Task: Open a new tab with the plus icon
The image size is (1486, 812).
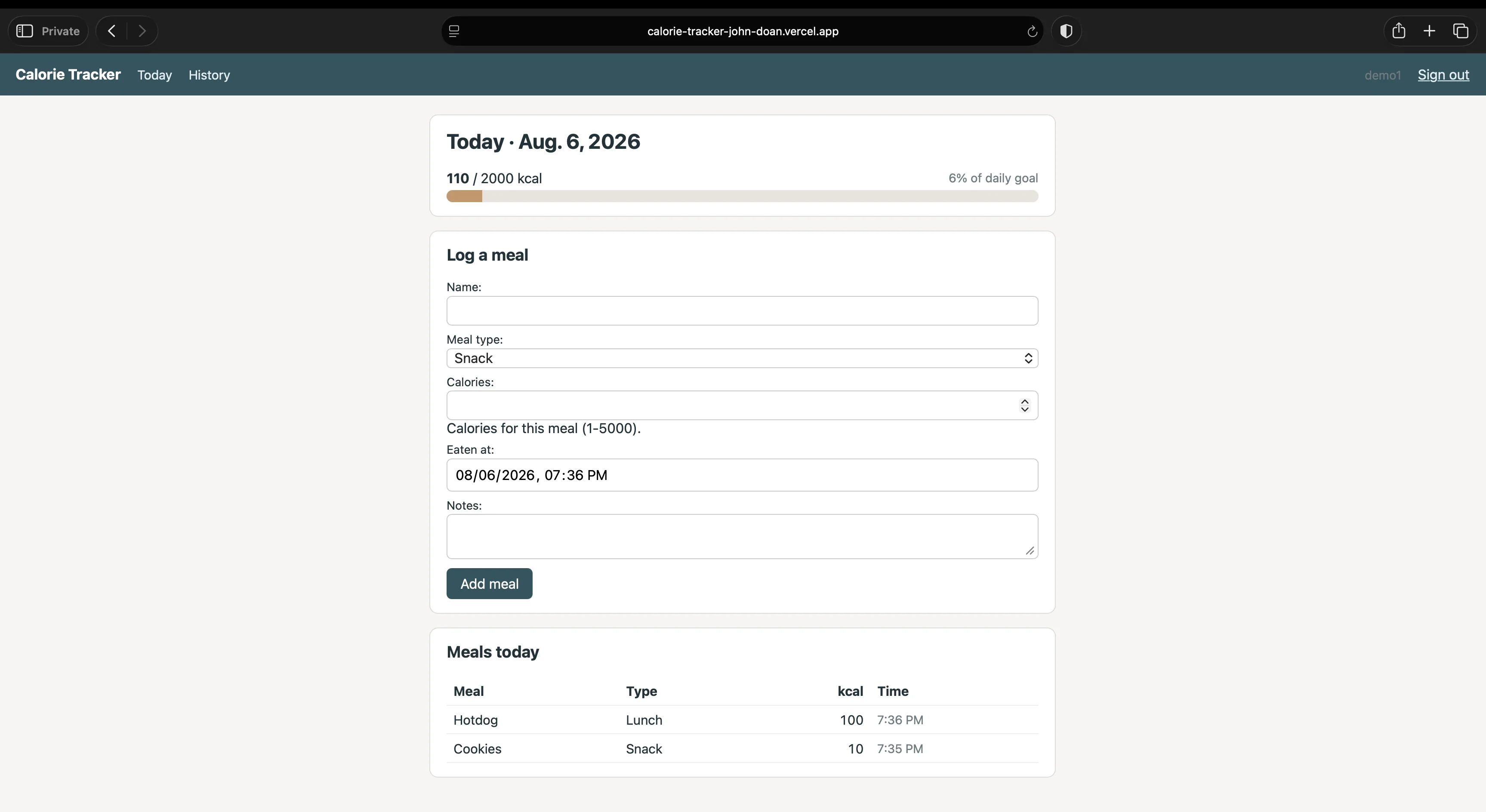Action: pos(1429,31)
